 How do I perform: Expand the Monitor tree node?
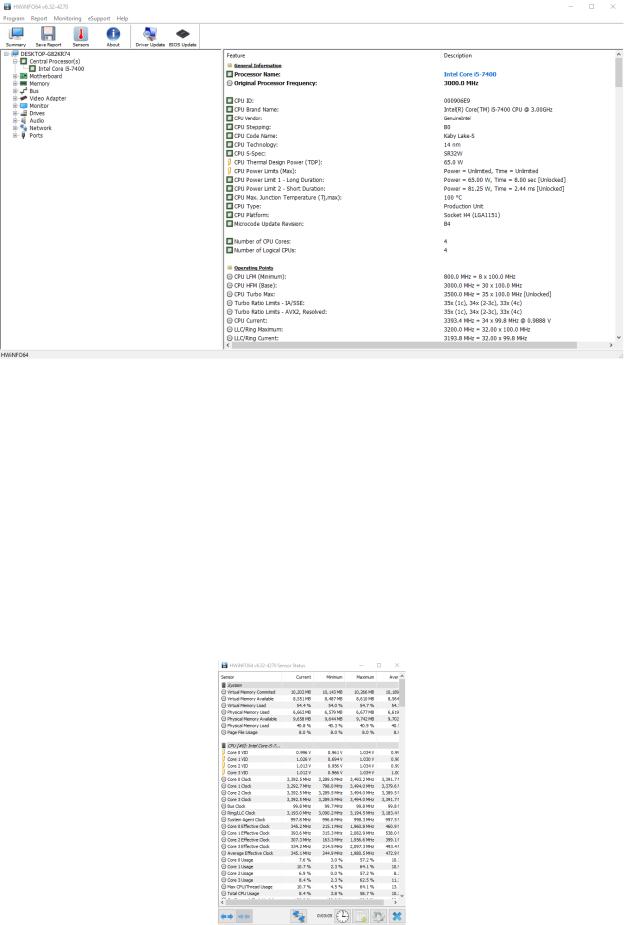pos(15,106)
